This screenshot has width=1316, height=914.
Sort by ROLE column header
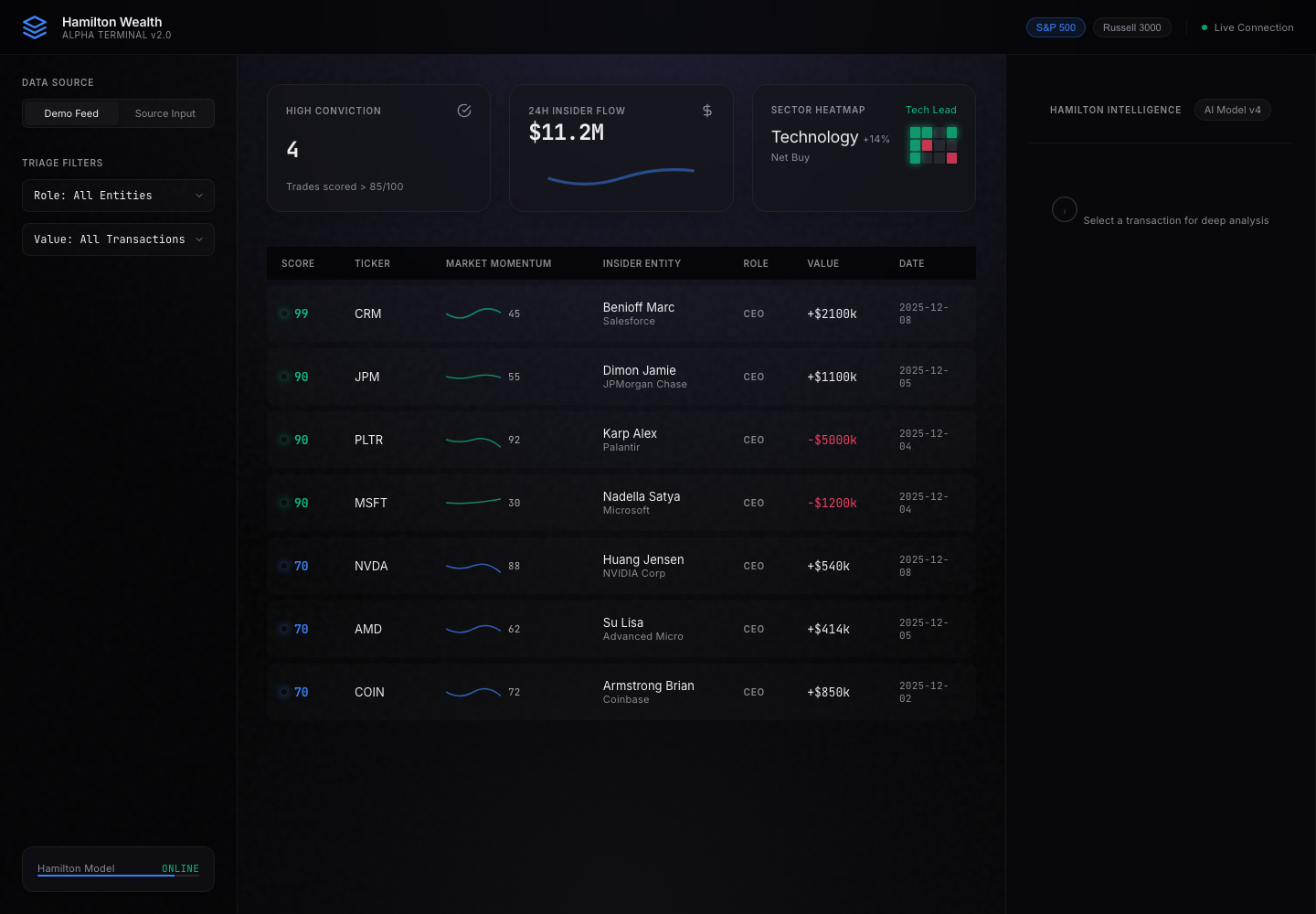[756, 263]
